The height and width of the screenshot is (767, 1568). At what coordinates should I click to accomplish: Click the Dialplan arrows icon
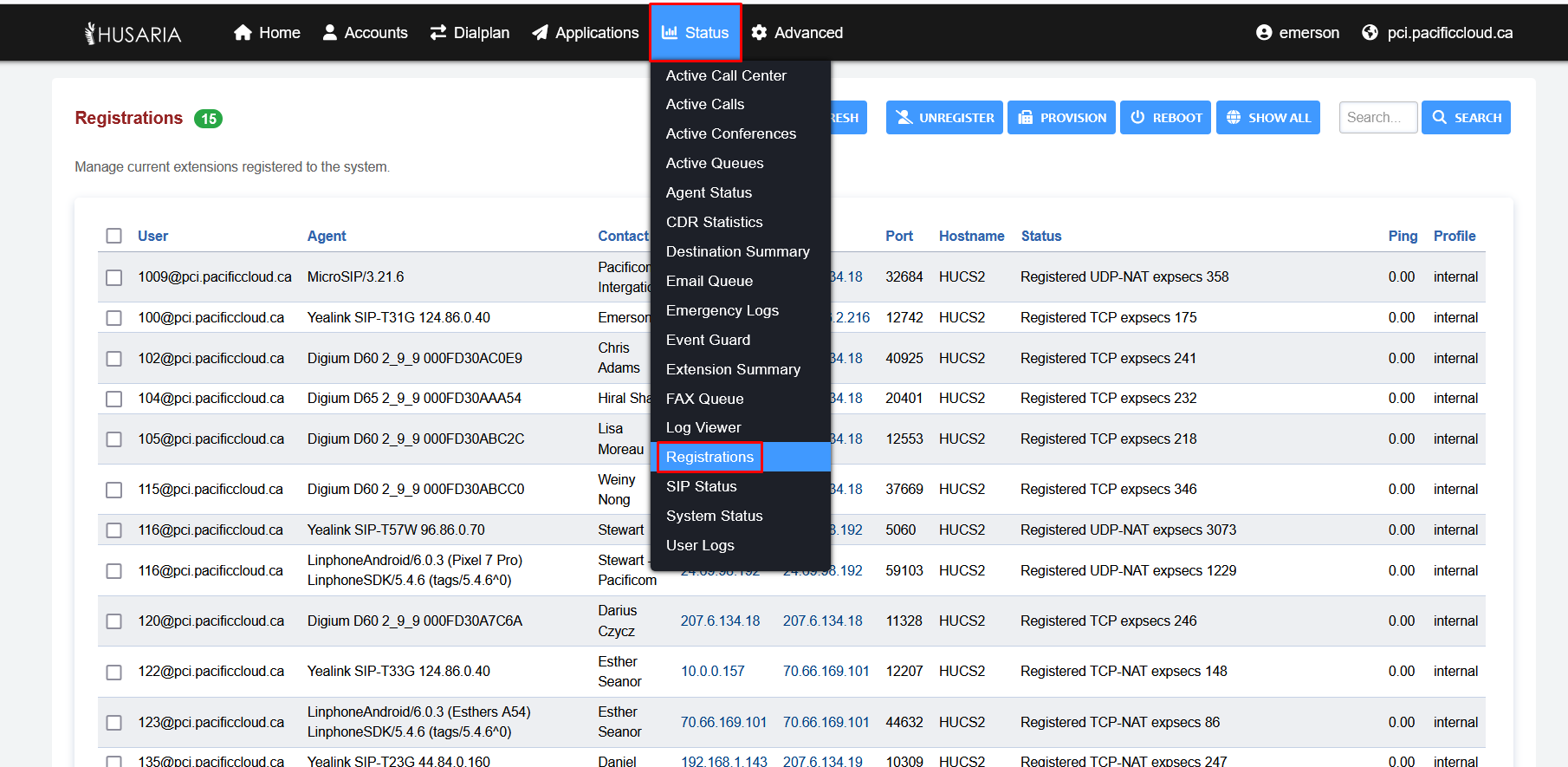pos(438,33)
